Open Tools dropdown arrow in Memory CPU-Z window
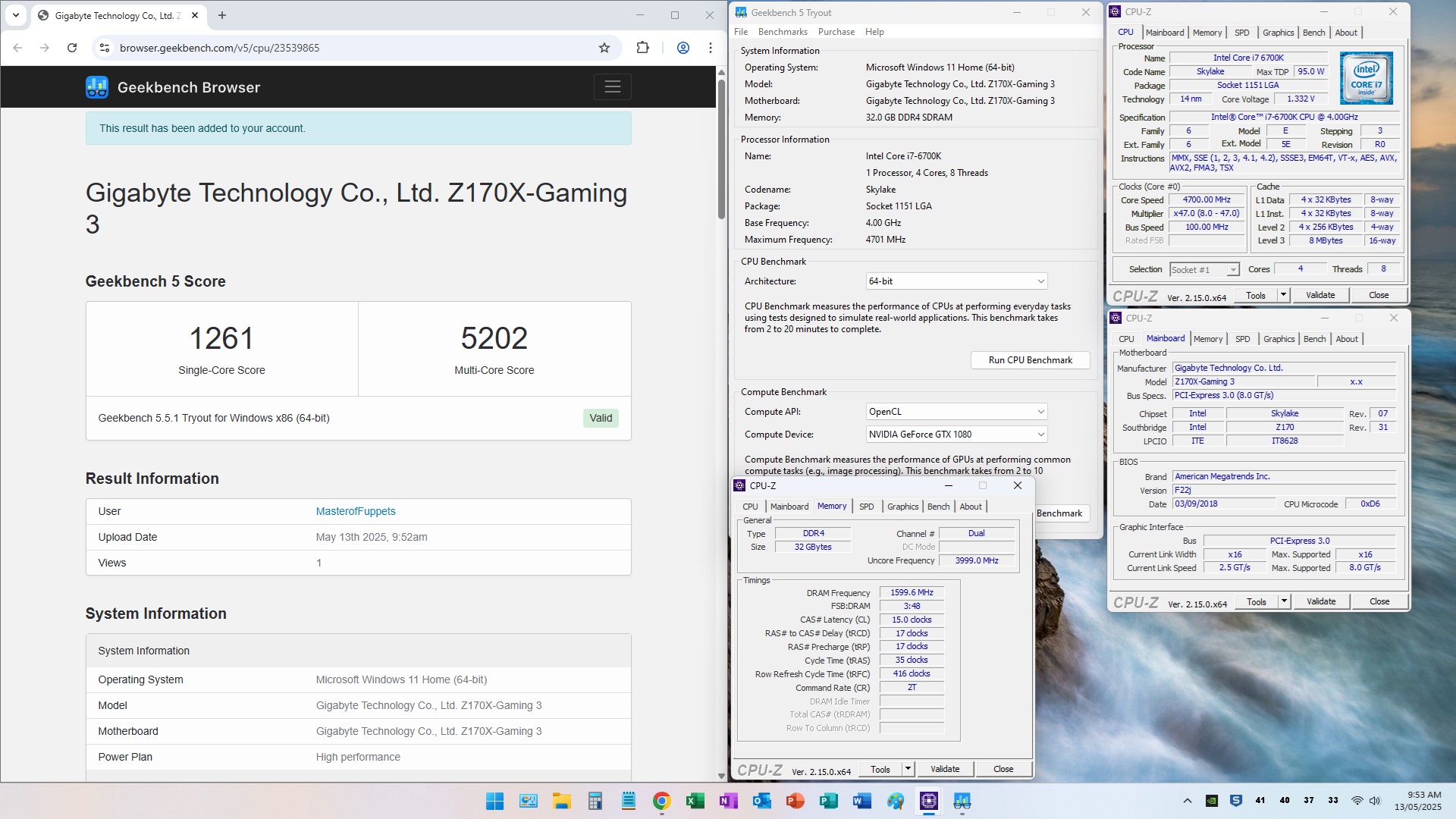The width and height of the screenshot is (1456, 819). pos(908,769)
